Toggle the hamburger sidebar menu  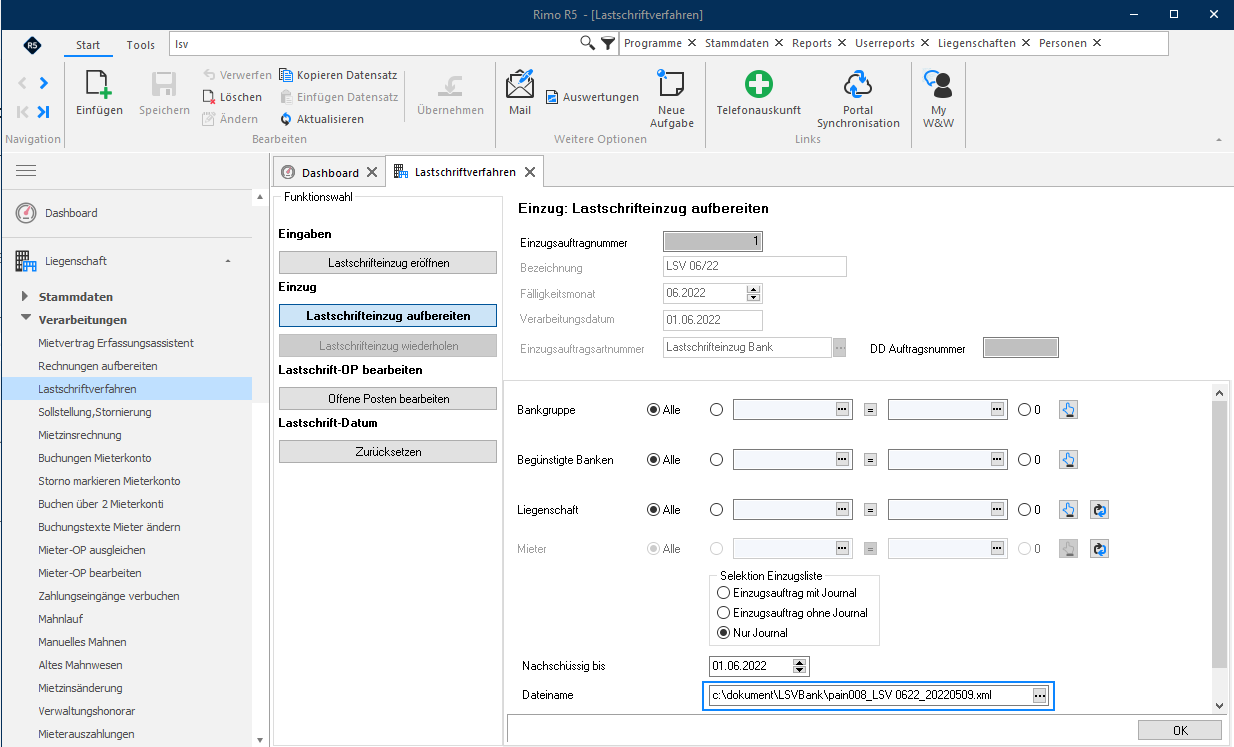point(26,171)
